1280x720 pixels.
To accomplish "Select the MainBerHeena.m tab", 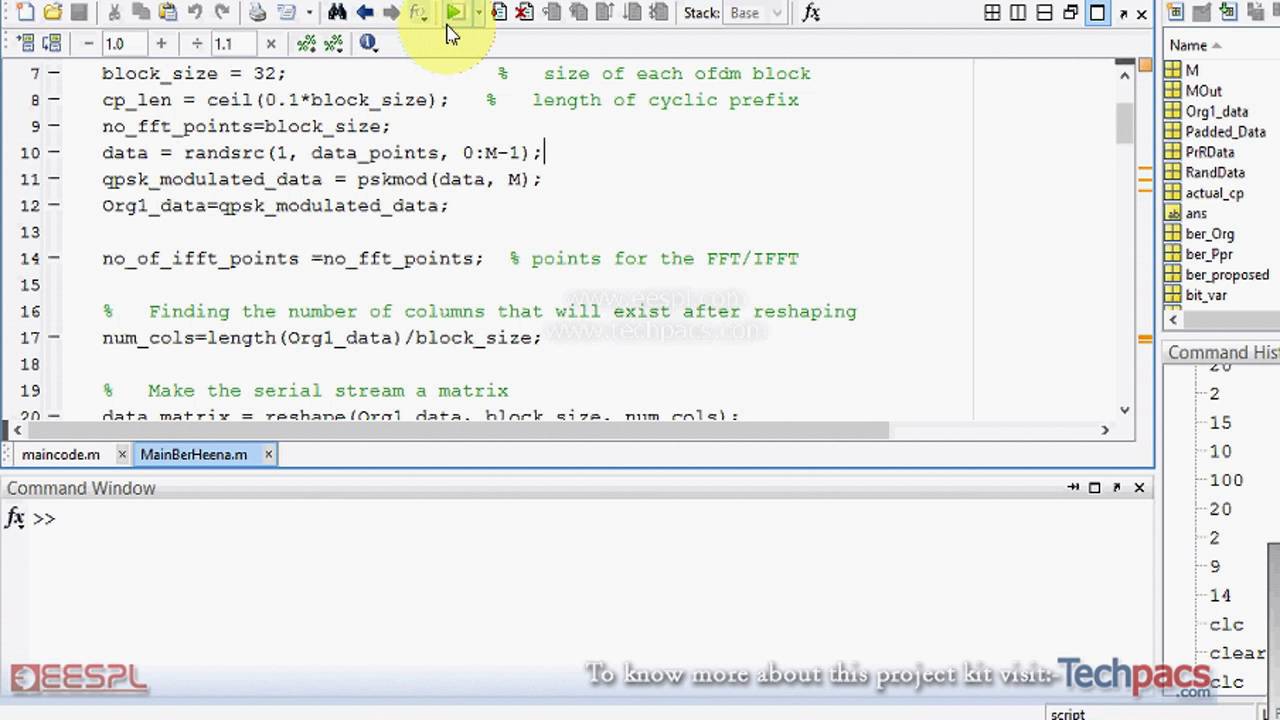I will [193, 454].
